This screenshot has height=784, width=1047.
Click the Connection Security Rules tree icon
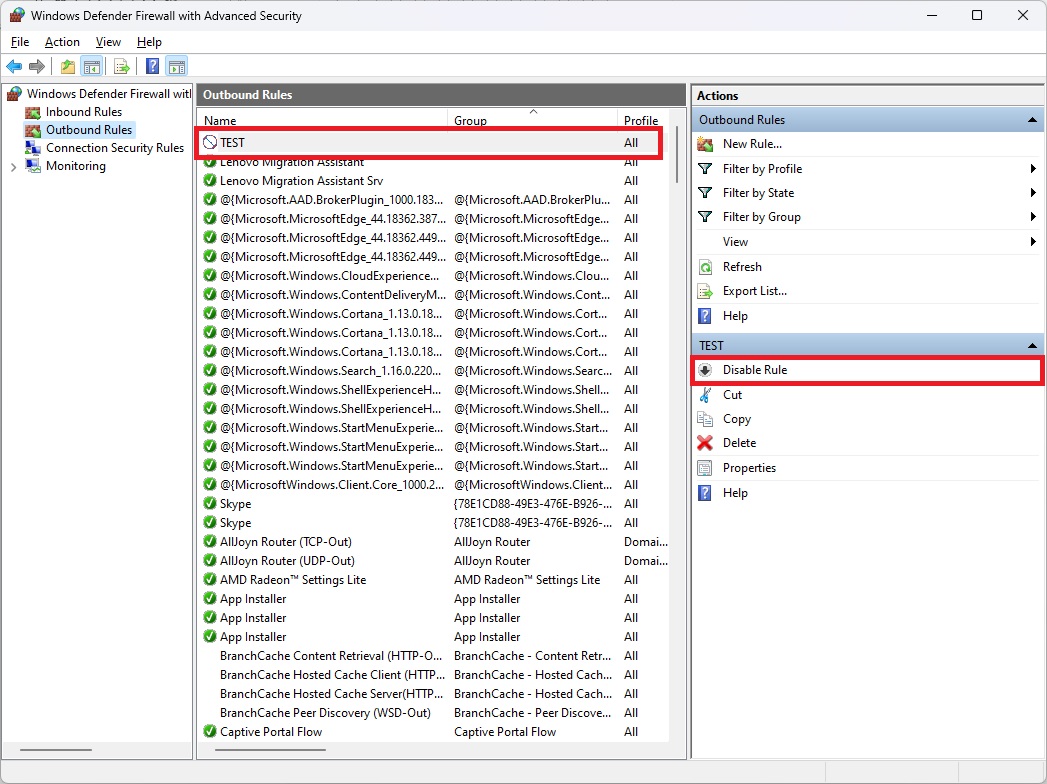click(33, 148)
